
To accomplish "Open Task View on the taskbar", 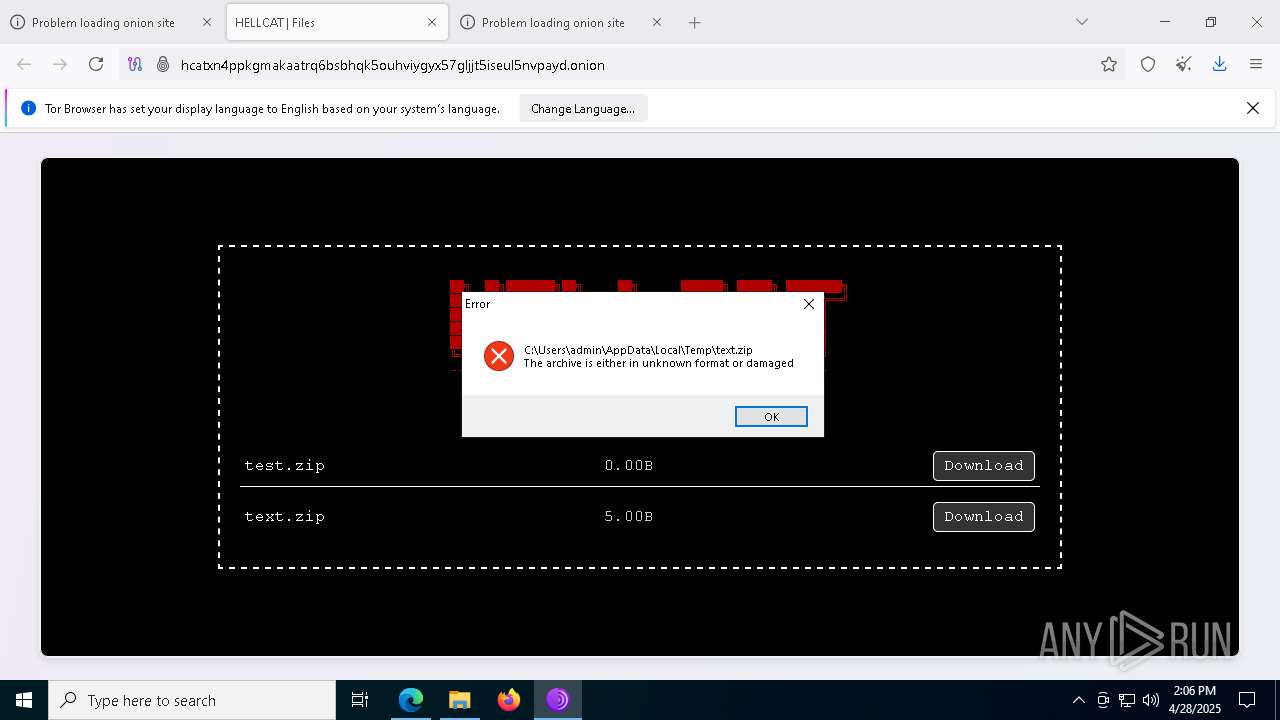I will coord(360,700).
